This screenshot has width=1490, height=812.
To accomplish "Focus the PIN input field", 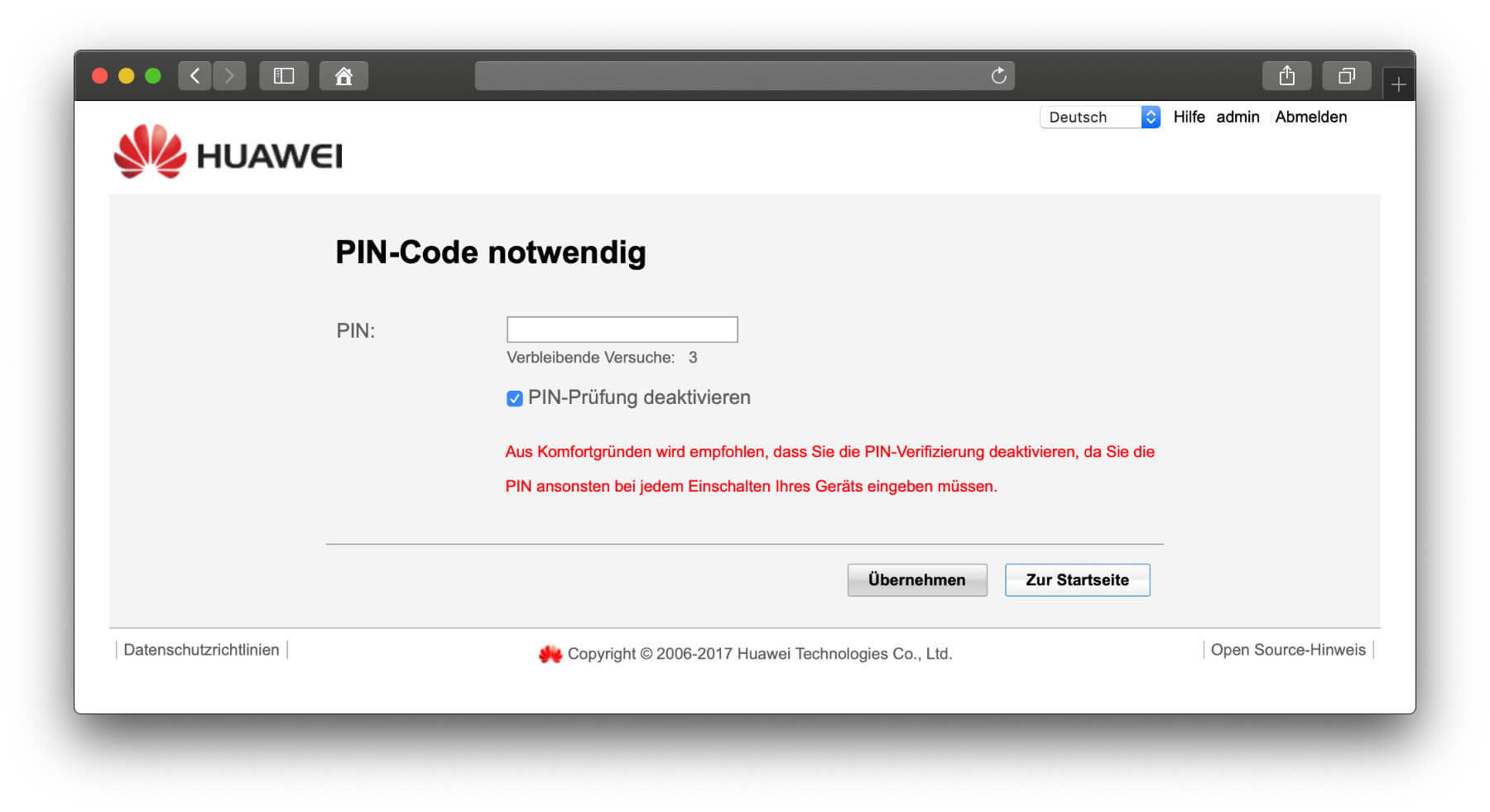I will [622, 329].
